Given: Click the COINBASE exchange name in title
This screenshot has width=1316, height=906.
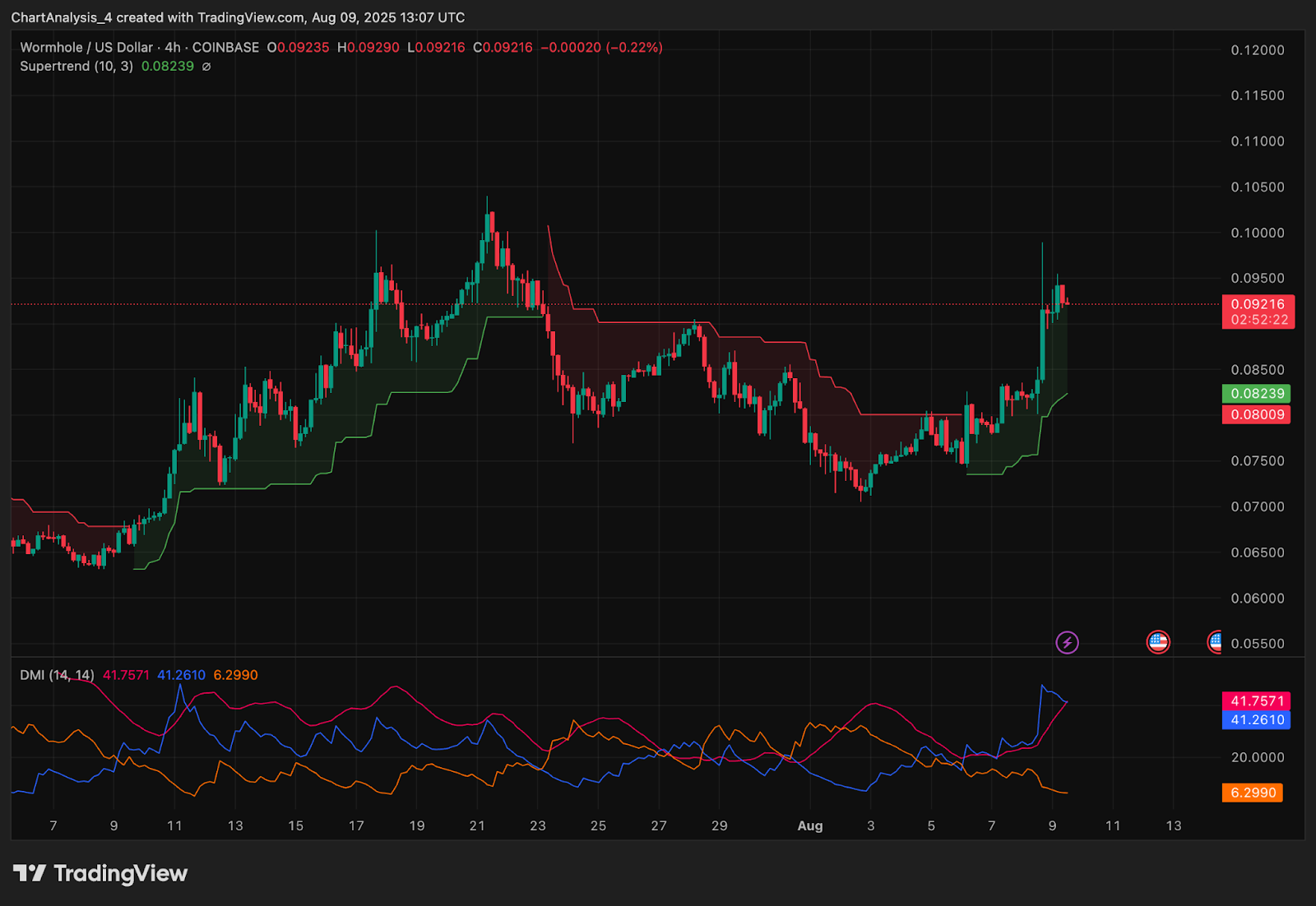Looking at the screenshot, I should coord(225,48).
